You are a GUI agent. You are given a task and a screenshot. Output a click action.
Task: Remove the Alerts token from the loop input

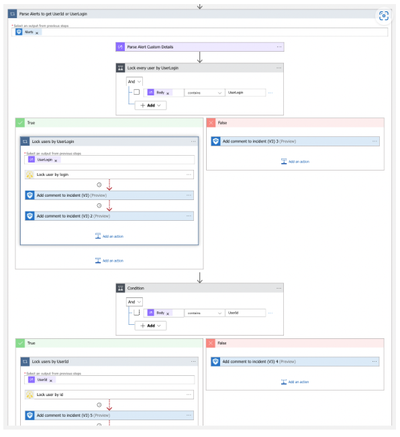tap(37, 33)
